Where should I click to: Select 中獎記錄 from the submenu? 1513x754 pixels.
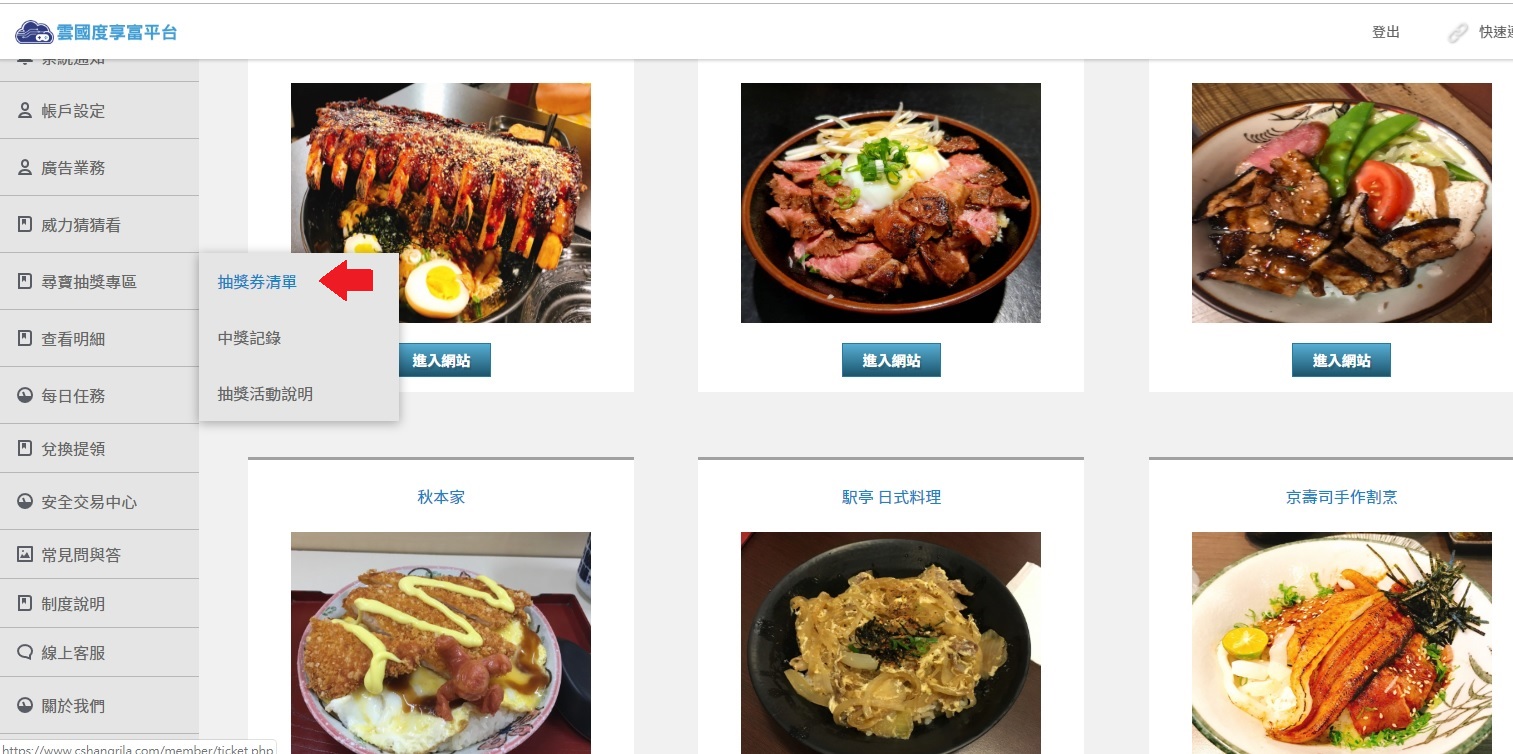pyautogui.click(x=249, y=338)
